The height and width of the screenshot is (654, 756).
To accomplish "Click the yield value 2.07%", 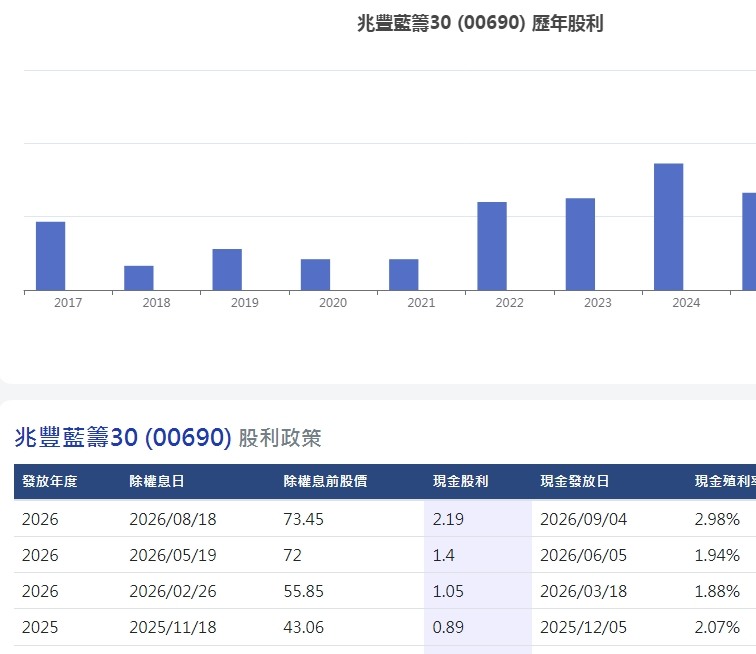I will tap(717, 627).
